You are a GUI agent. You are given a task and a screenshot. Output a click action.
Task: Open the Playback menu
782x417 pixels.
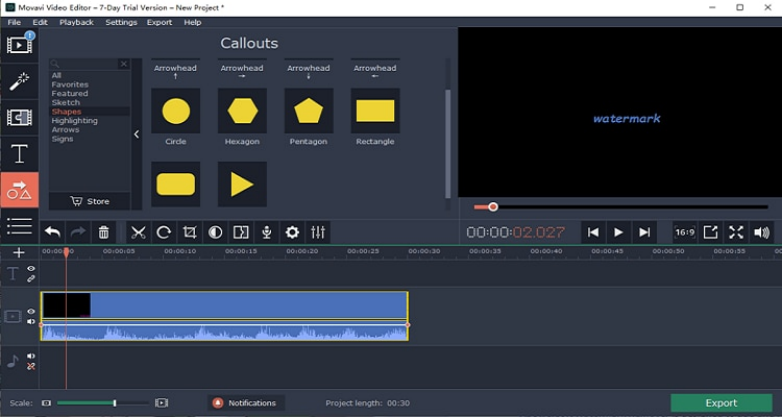[x=76, y=22]
